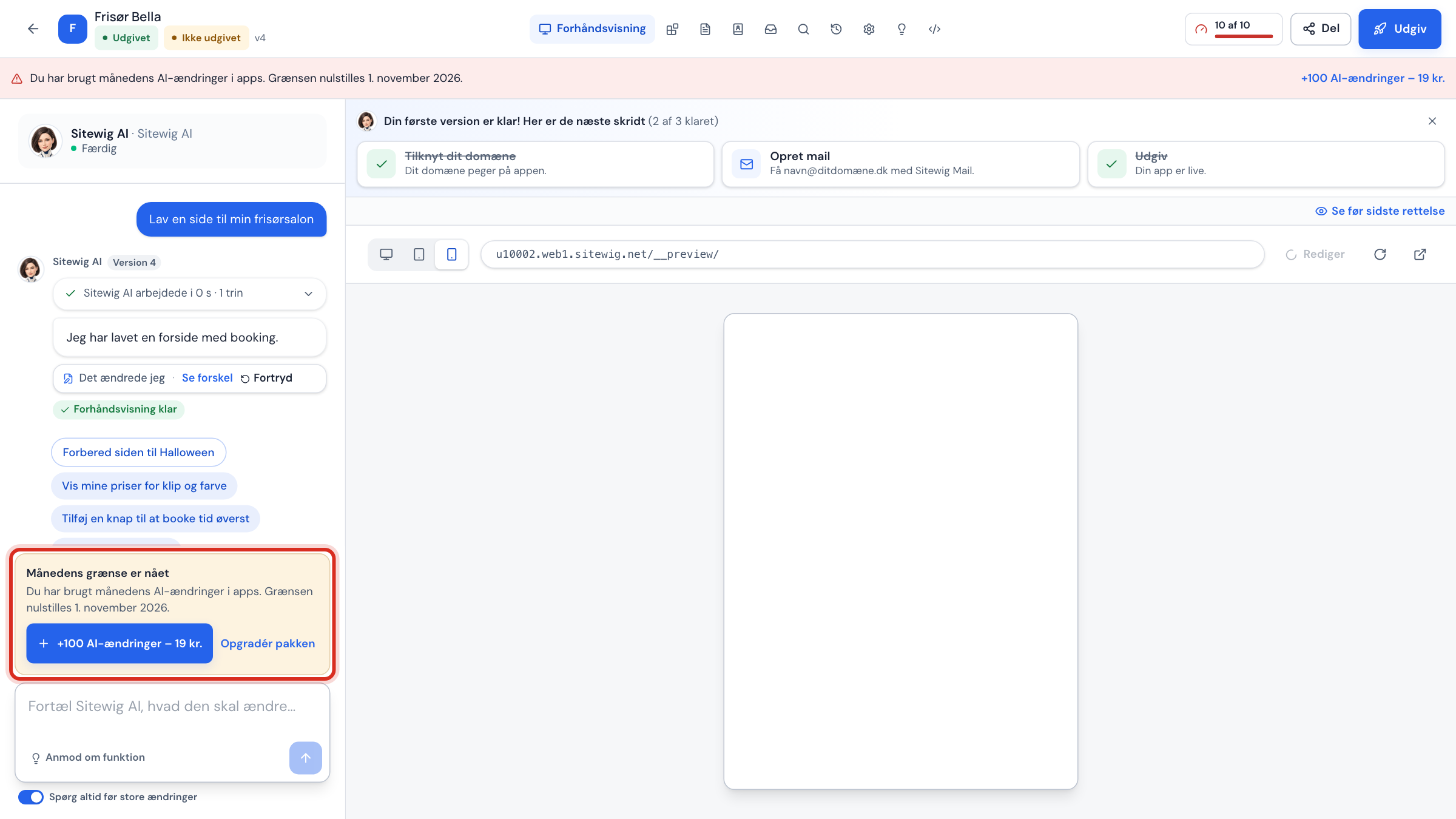This screenshot has width=1456, height=819.
Task: Open settings gear icon in toolbar
Action: click(x=869, y=29)
